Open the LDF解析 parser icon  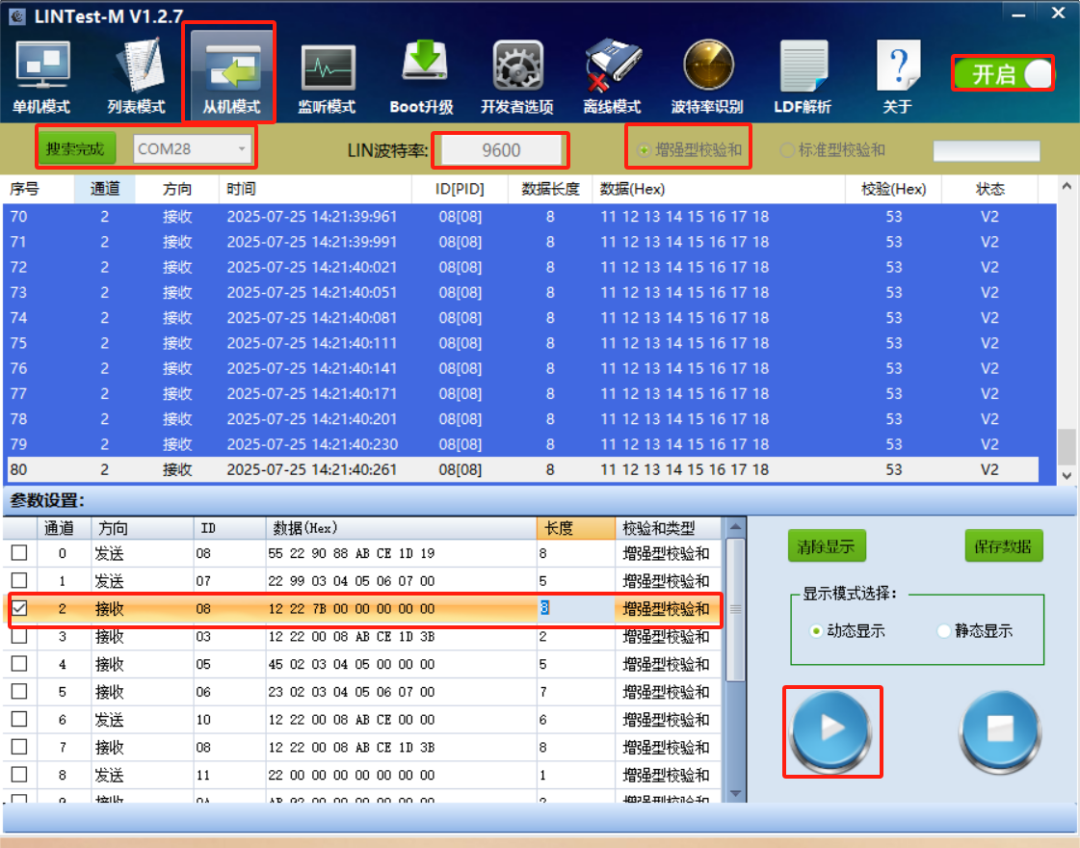click(x=802, y=76)
